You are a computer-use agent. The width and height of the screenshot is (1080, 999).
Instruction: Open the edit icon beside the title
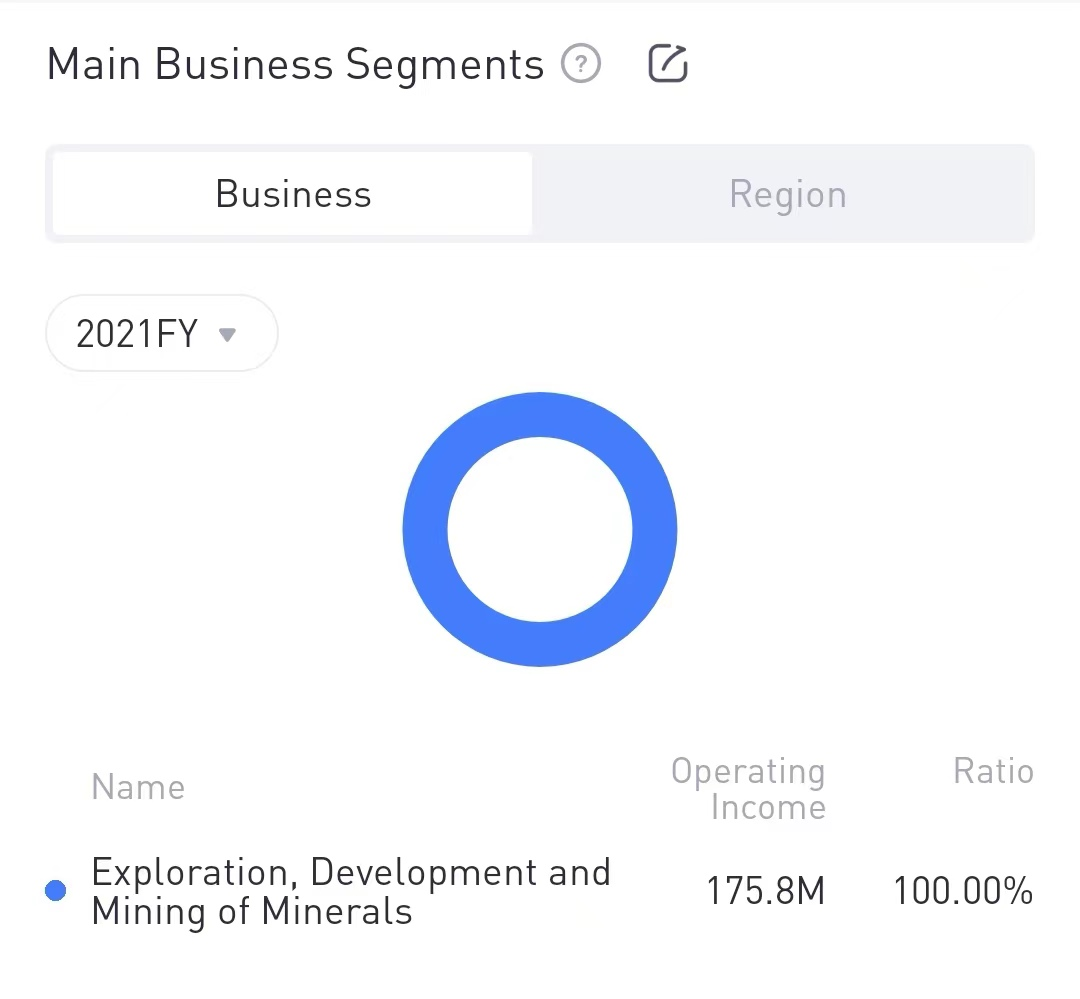(x=668, y=64)
